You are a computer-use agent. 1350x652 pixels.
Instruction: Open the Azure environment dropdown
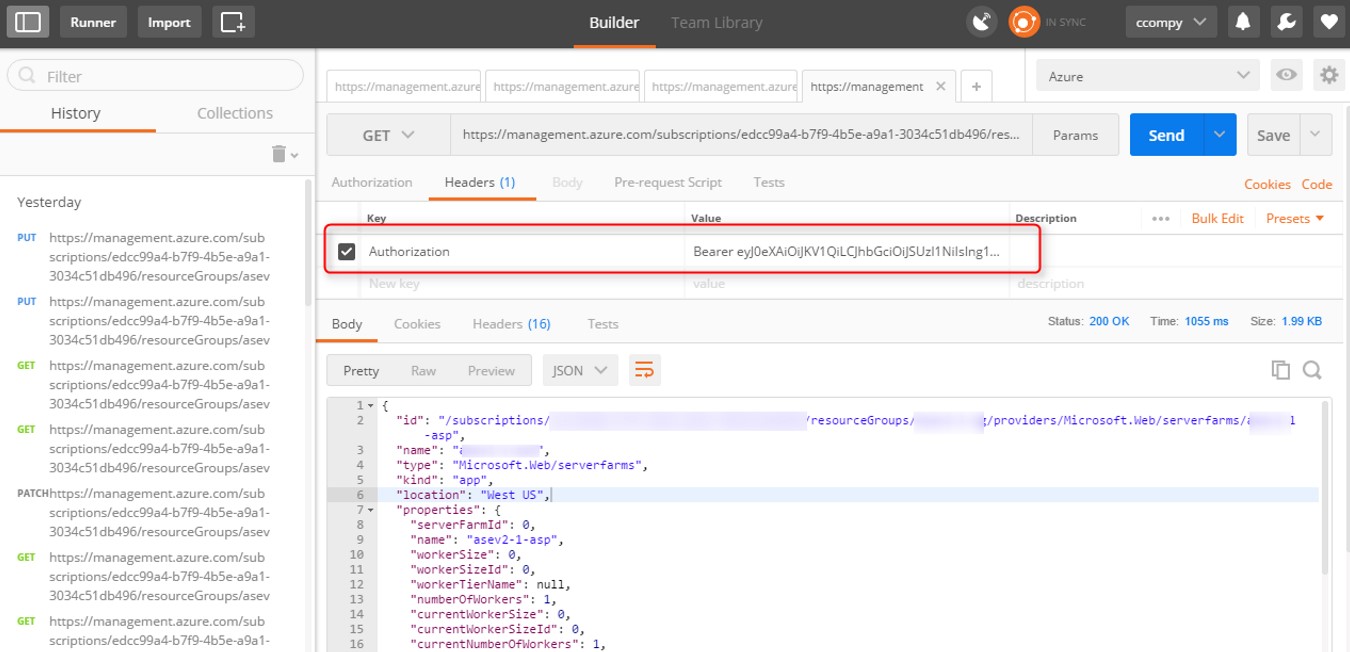(1147, 76)
